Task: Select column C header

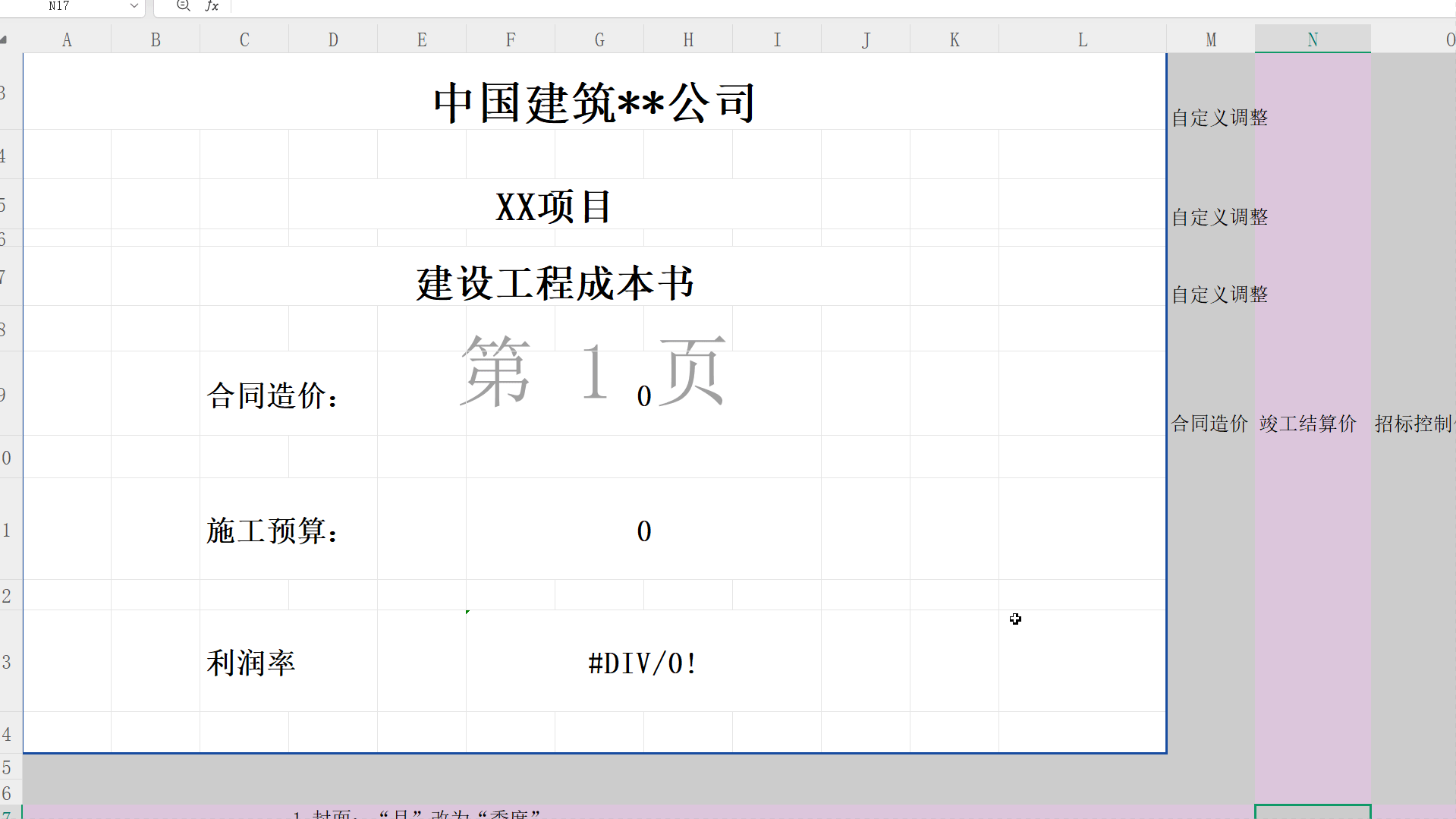Action: [244, 39]
